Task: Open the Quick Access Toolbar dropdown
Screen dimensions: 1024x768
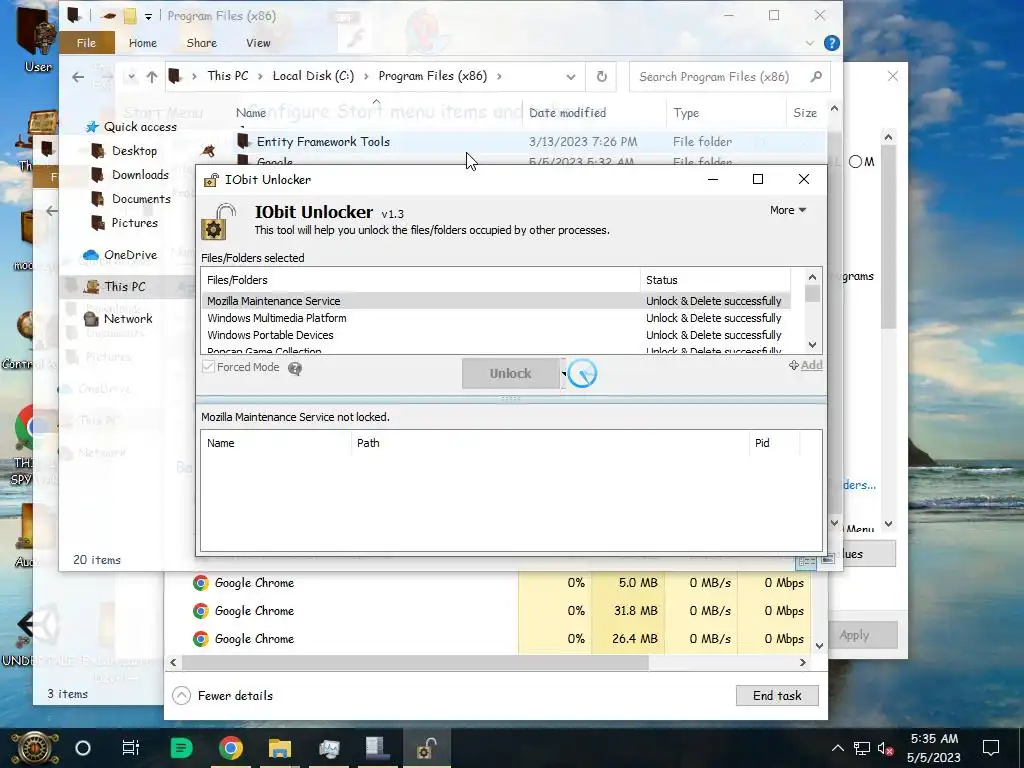Action: [x=148, y=16]
